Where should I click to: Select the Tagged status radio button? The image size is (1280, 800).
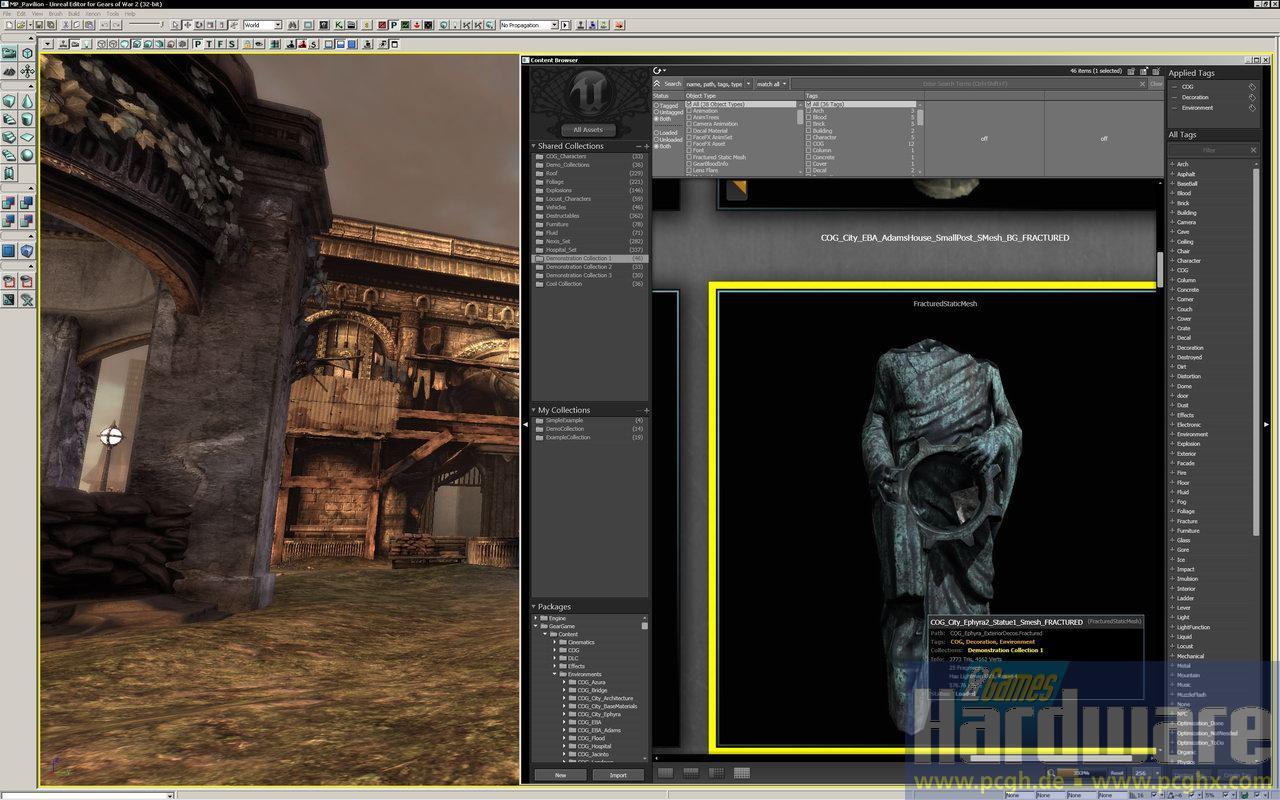pos(657,105)
